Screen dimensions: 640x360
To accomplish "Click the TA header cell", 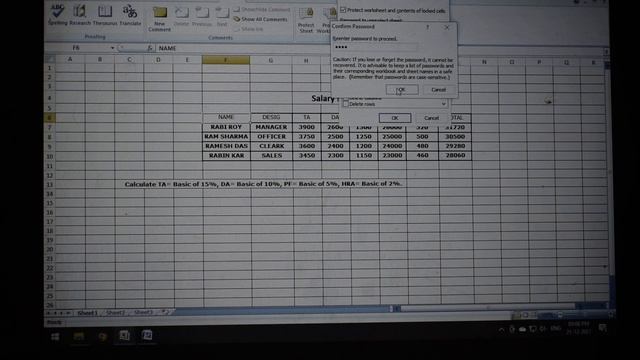I will 307,117.
